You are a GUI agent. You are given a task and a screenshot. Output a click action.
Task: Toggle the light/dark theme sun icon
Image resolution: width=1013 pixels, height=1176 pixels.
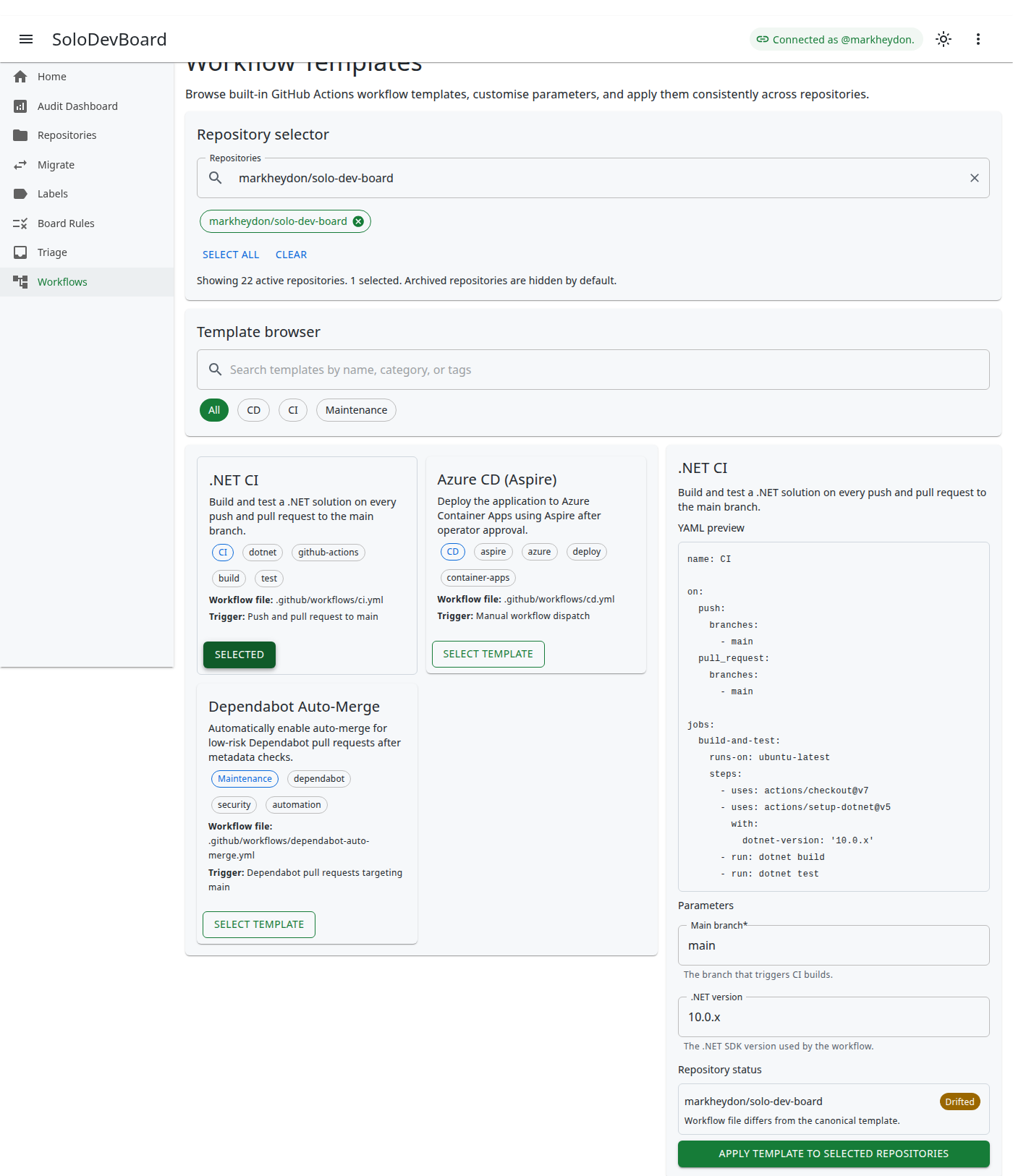[x=944, y=39]
